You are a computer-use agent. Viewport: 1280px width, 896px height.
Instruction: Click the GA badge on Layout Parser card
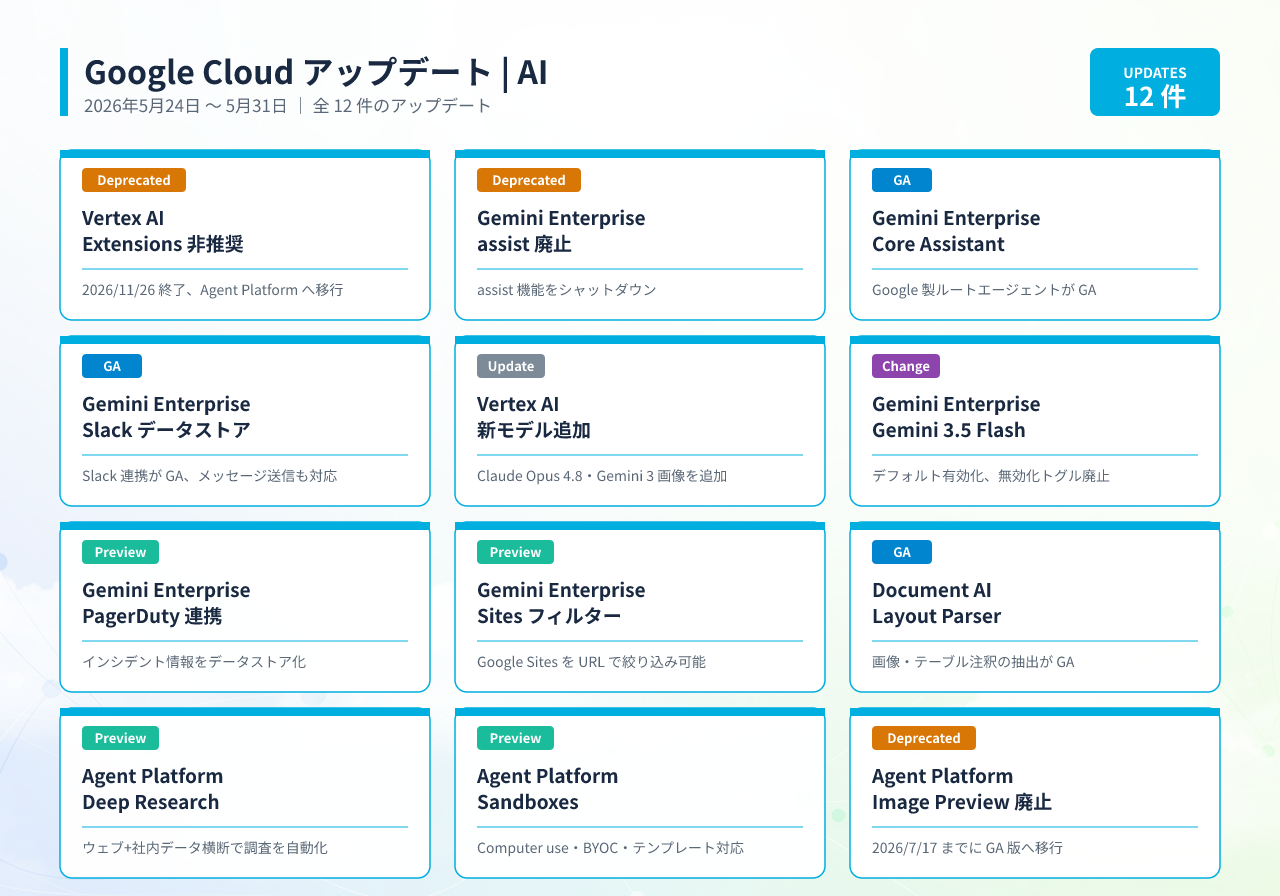(902, 552)
